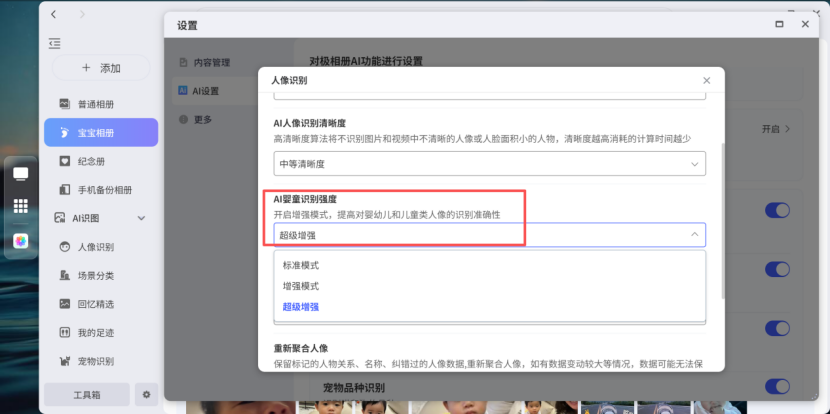Close the 人像识别 dialog
830x414 pixels.
707,80
